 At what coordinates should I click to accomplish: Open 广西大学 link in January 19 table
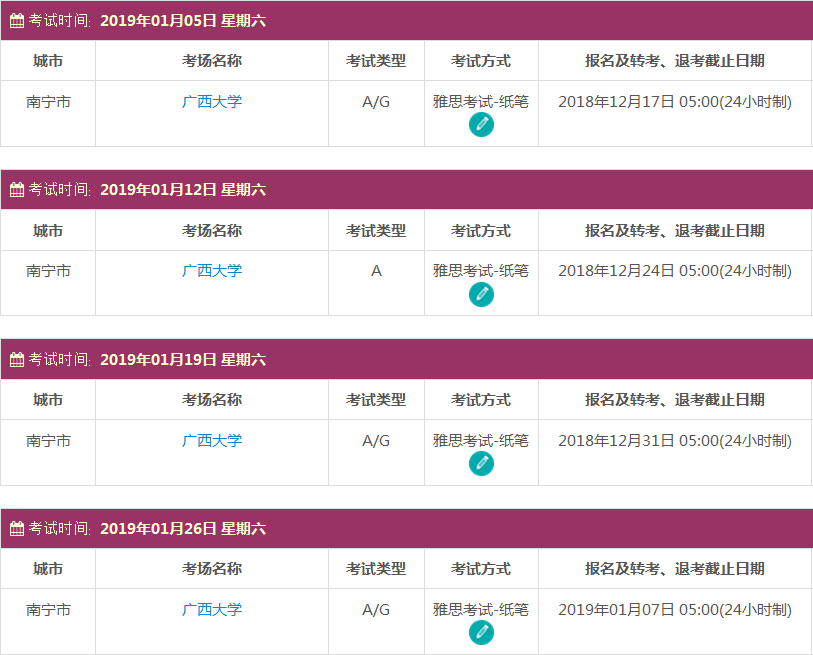coord(212,440)
